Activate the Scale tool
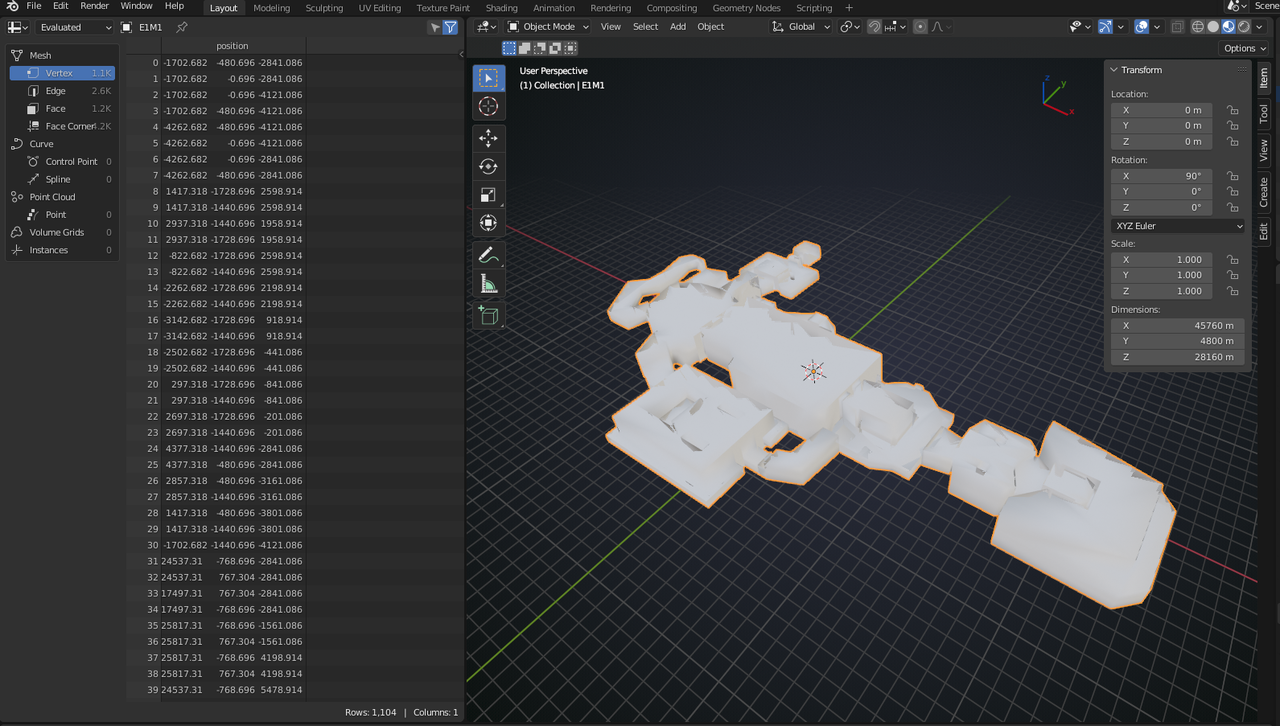This screenshot has width=1280, height=726. (x=488, y=195)
